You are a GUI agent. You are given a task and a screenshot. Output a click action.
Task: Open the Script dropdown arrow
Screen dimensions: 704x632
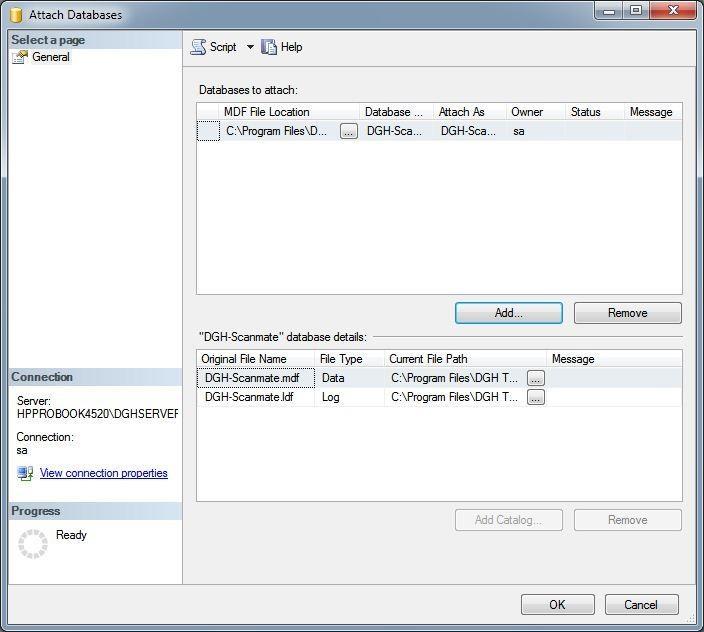[x=250, y=47]
